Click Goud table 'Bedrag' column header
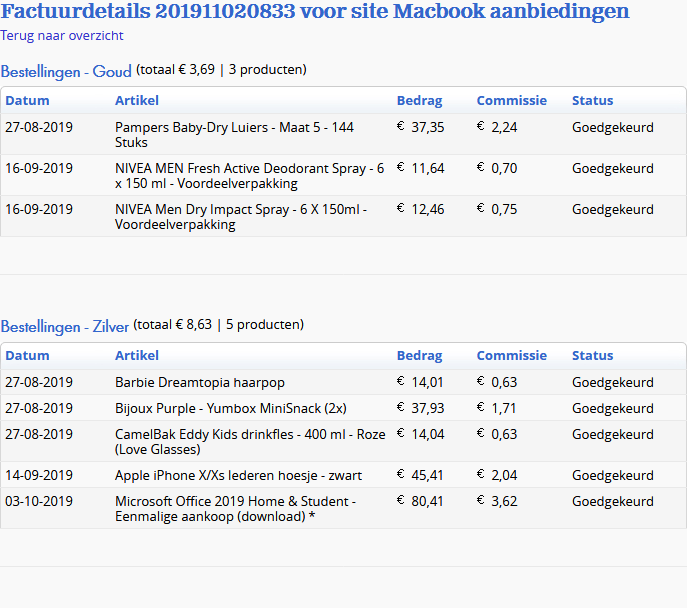This screenshot has width=687, height=608. point(419,100)
